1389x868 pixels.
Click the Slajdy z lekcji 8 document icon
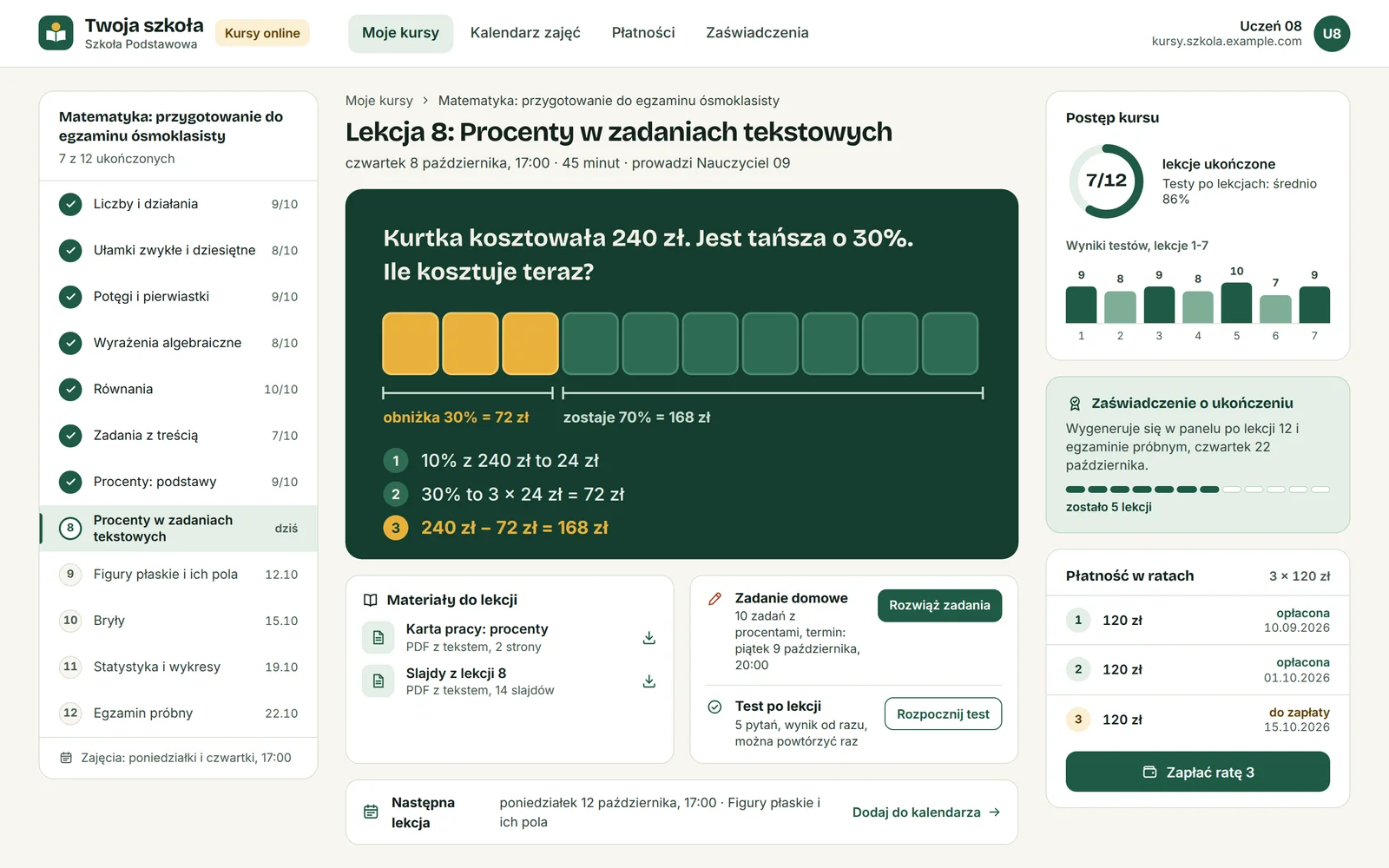click(379, 681)
